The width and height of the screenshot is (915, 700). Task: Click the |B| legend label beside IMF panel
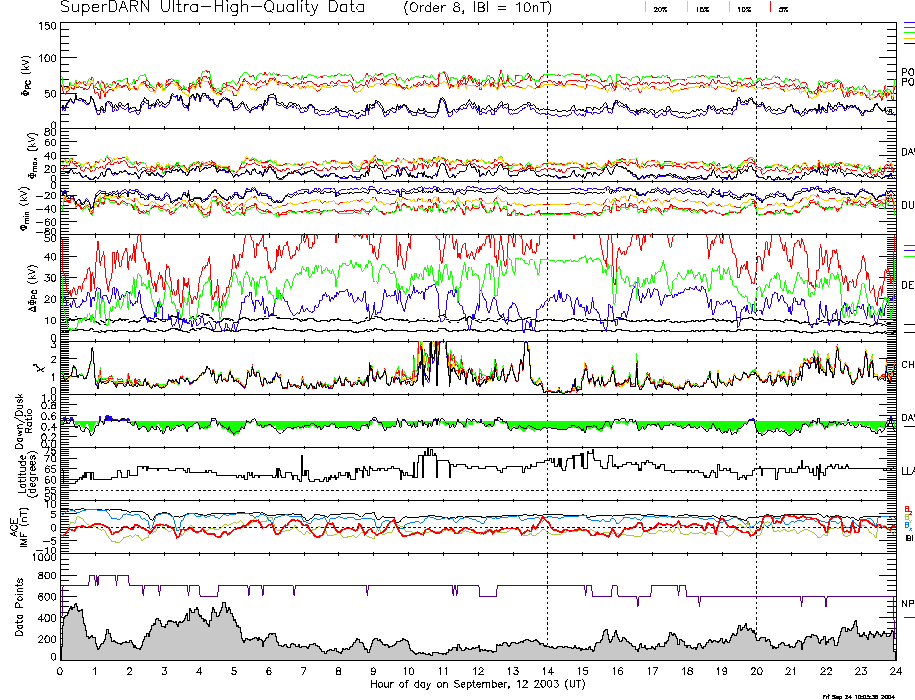click(x=909, y=538)
